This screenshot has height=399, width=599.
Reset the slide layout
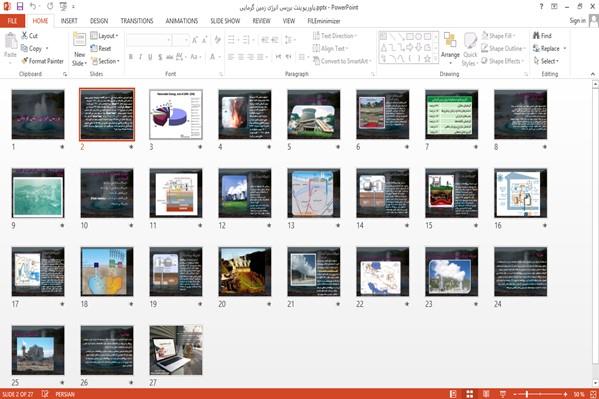click(101, 49)
